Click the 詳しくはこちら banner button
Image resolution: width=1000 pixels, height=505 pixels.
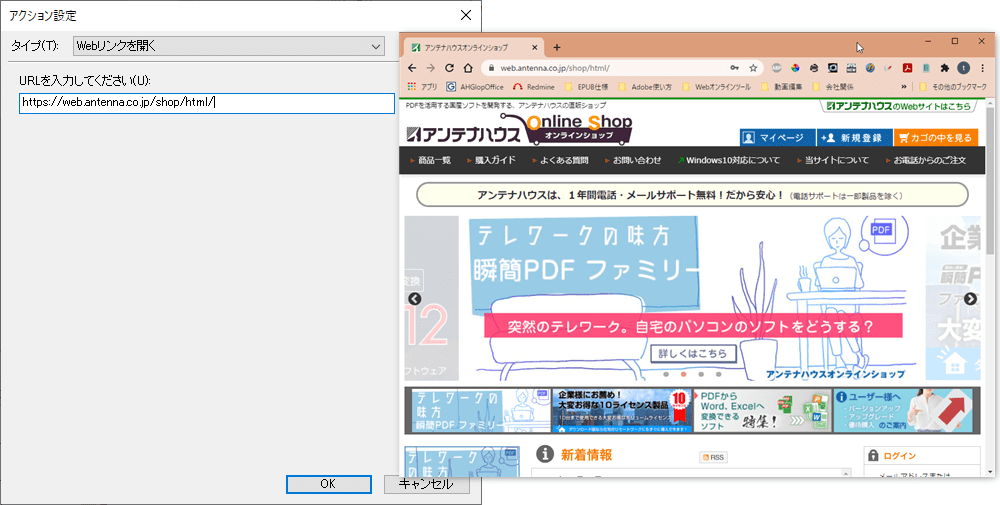pyautogui.click(x=693, y=354)
